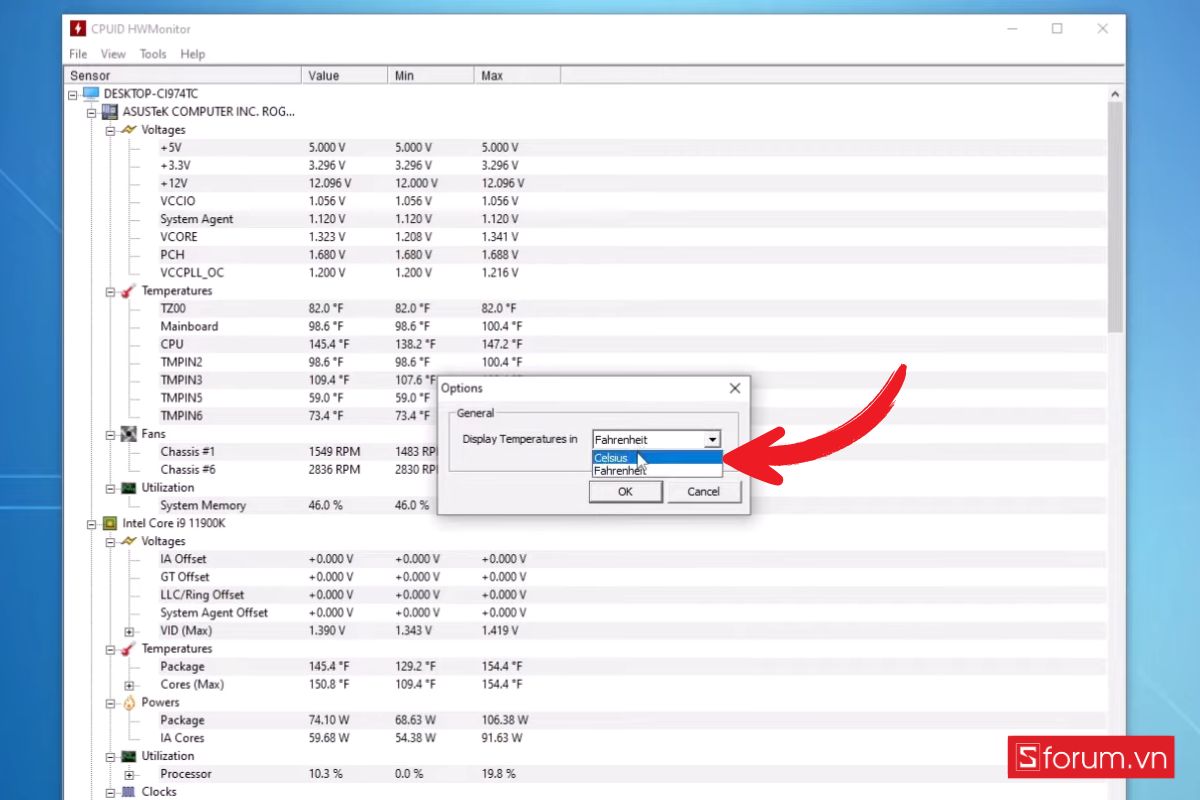
Task: Select the Mainboard temperature row
Action: [586, 326]
